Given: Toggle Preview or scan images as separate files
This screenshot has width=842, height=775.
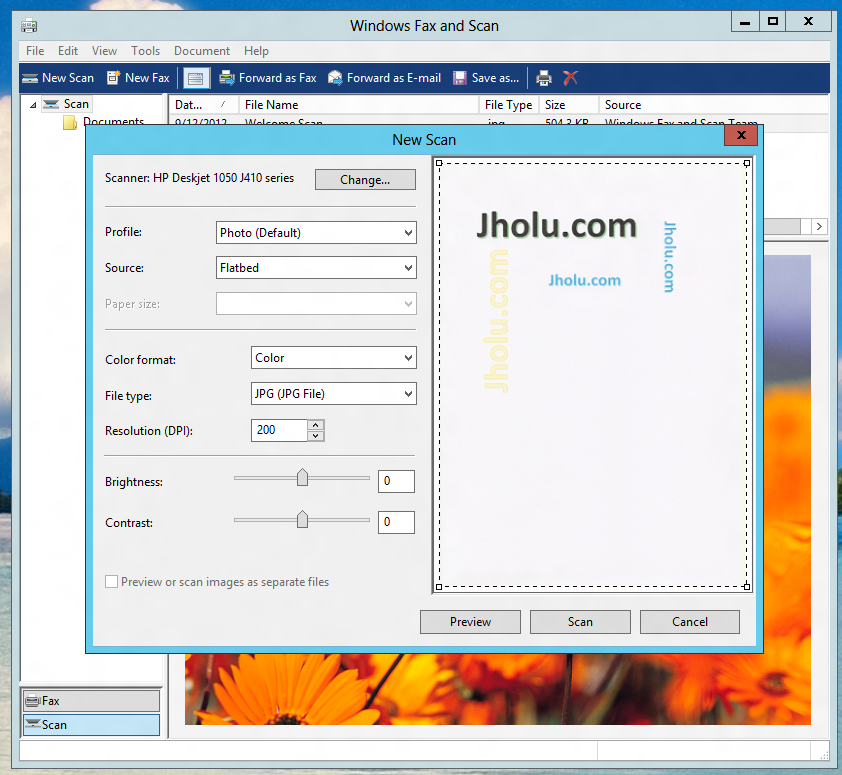Looking at the screenshot, I should click(112, 582).
